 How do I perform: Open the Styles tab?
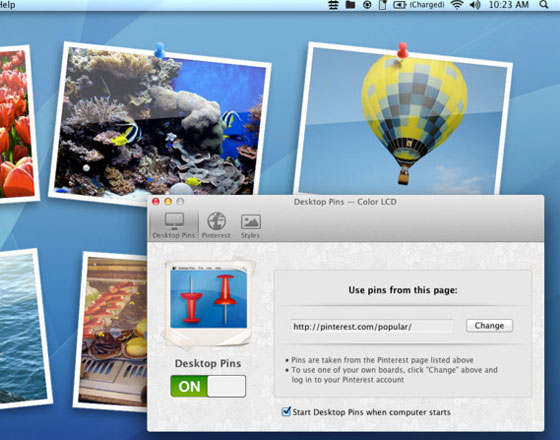pos(250,225)
